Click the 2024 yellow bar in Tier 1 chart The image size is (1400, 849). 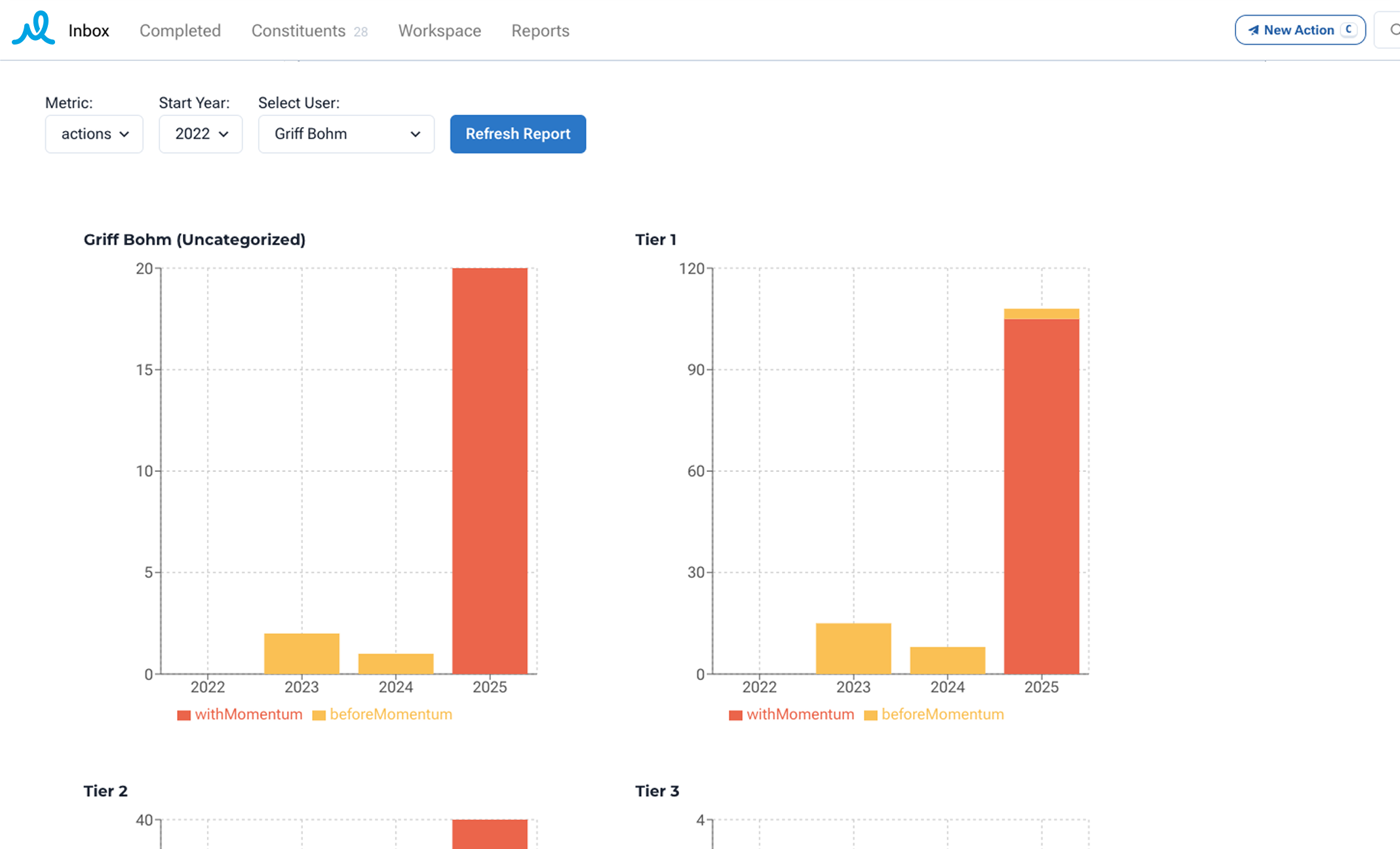tap(948, 660)
